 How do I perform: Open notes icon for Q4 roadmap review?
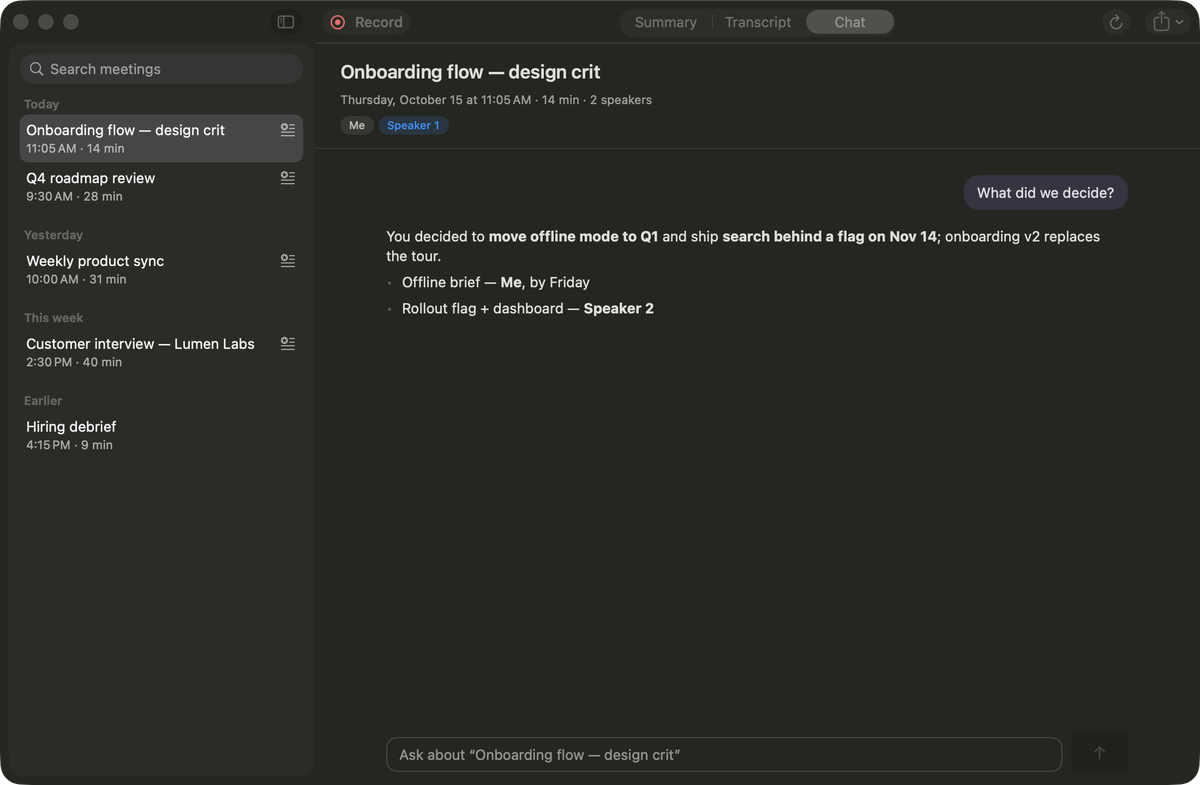(x=288, y=178)
